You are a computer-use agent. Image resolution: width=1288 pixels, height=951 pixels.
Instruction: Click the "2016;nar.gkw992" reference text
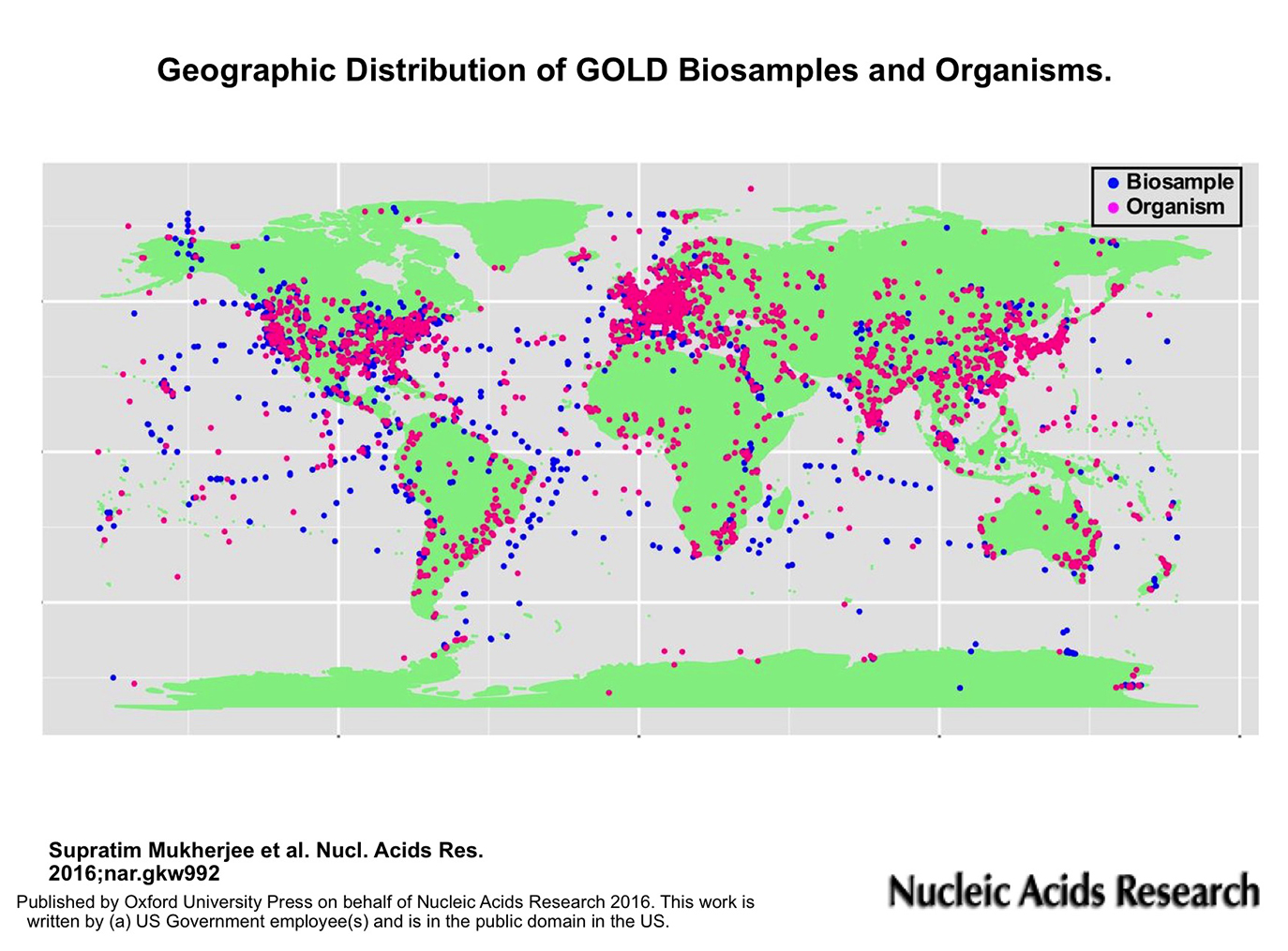coord(134,874)
